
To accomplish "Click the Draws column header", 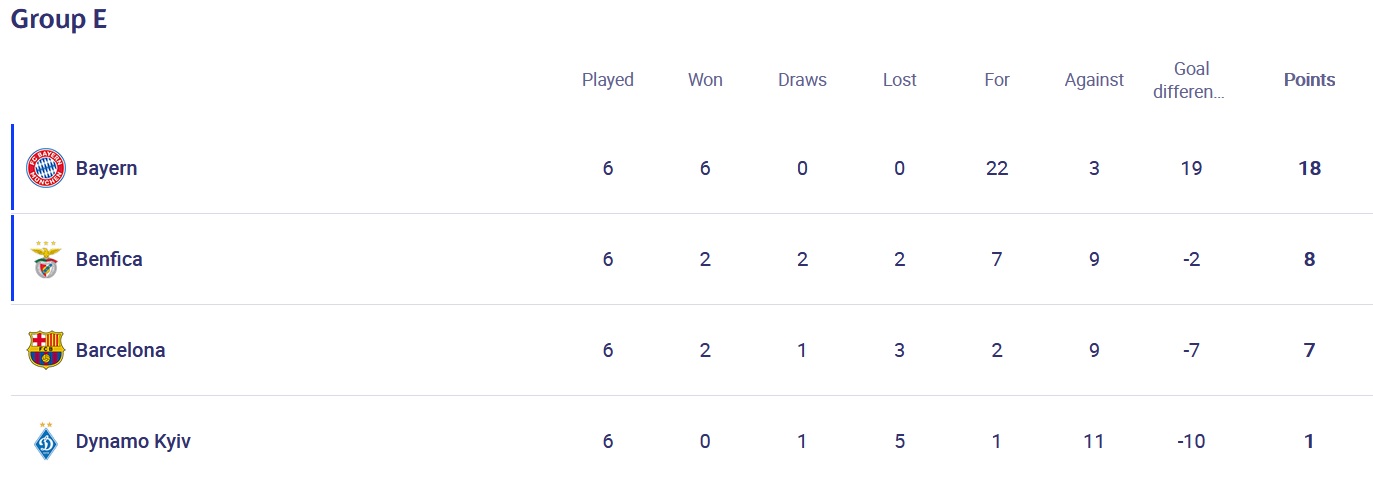I will click(802, 80).
